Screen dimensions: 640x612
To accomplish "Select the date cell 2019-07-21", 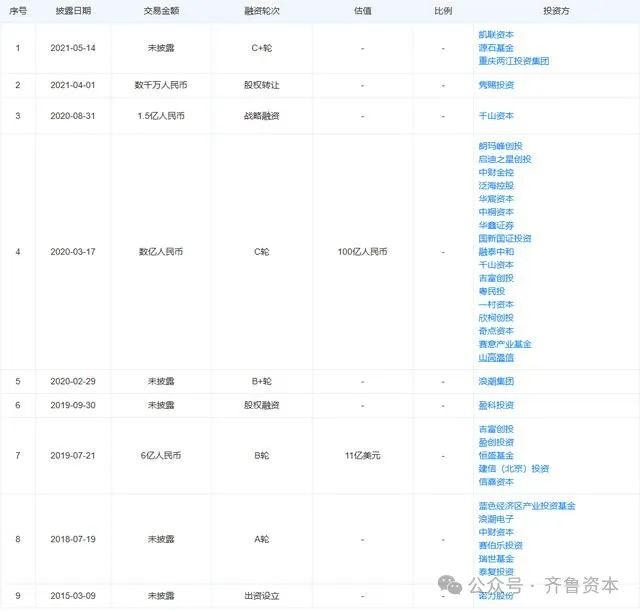I will (x=73, y=456).
